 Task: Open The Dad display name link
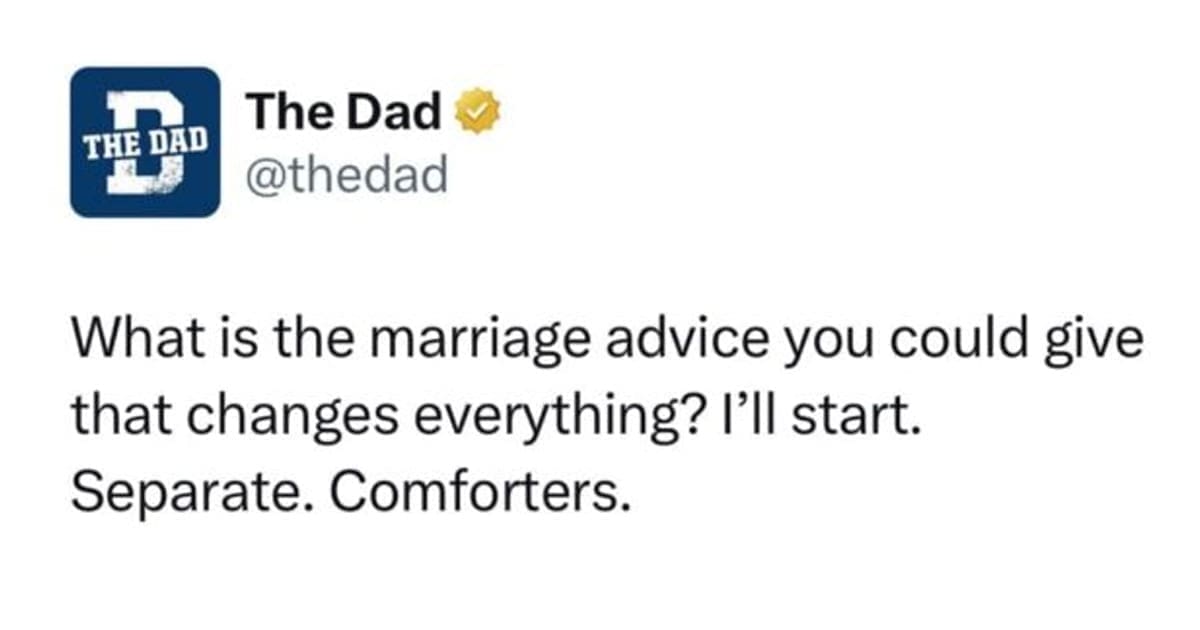pyautogui.click(x=343, y=112)
